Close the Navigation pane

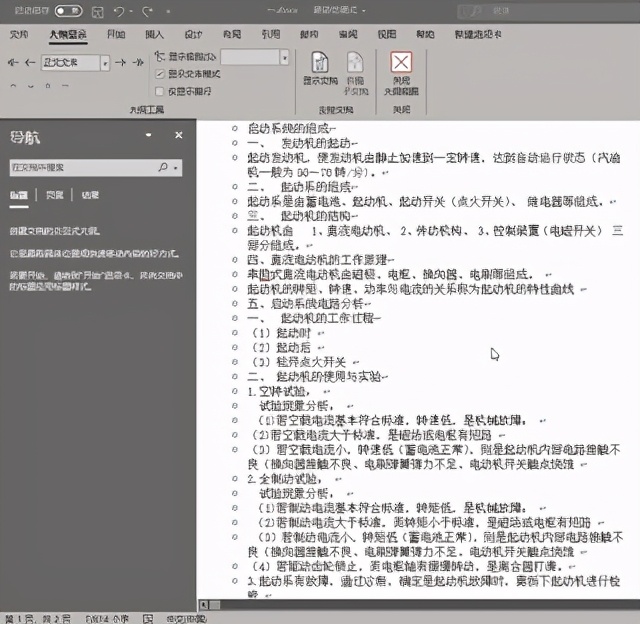(x=179, y=135)
